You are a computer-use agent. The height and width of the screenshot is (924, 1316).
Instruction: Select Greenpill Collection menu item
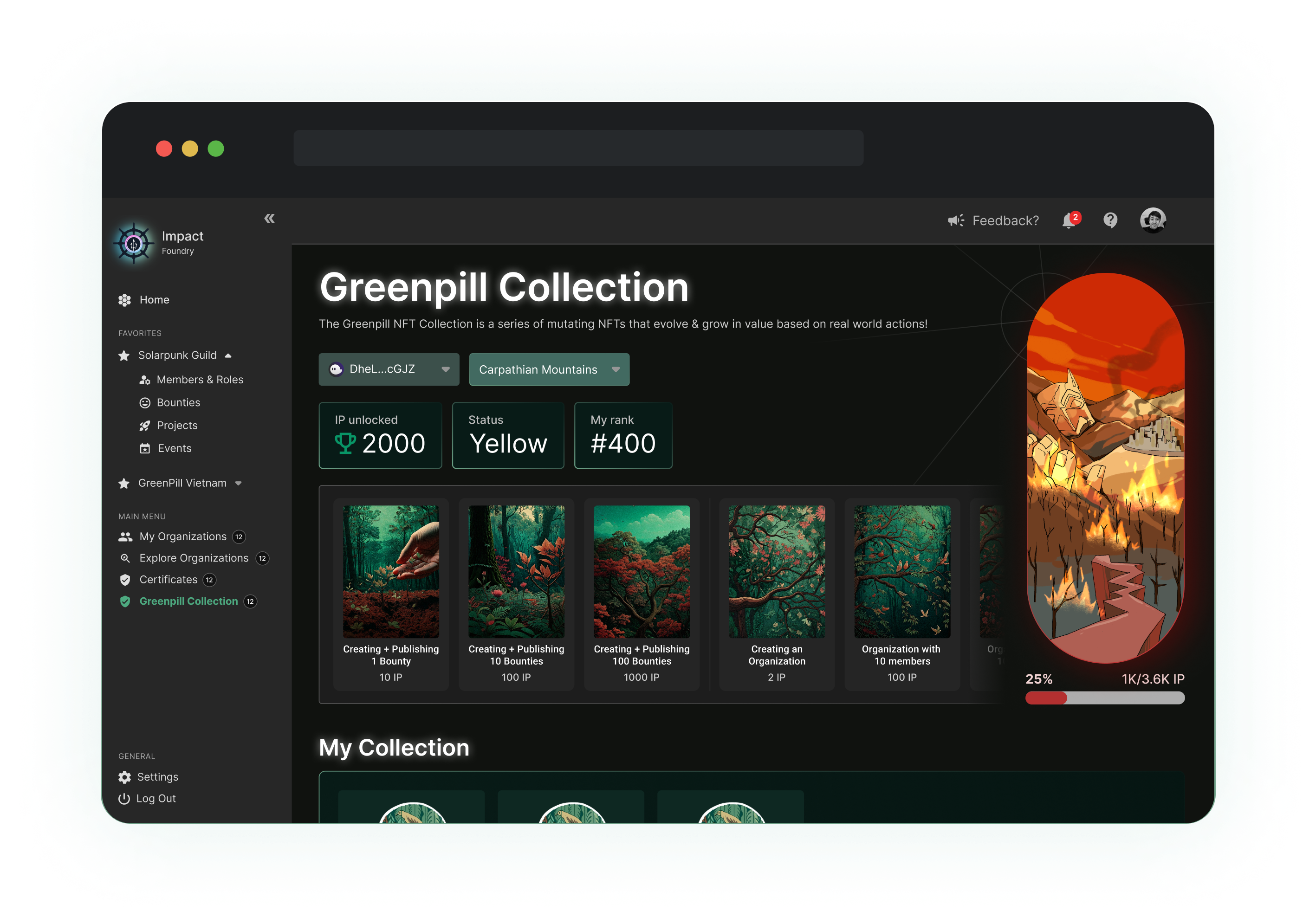[x=188, y=601]
